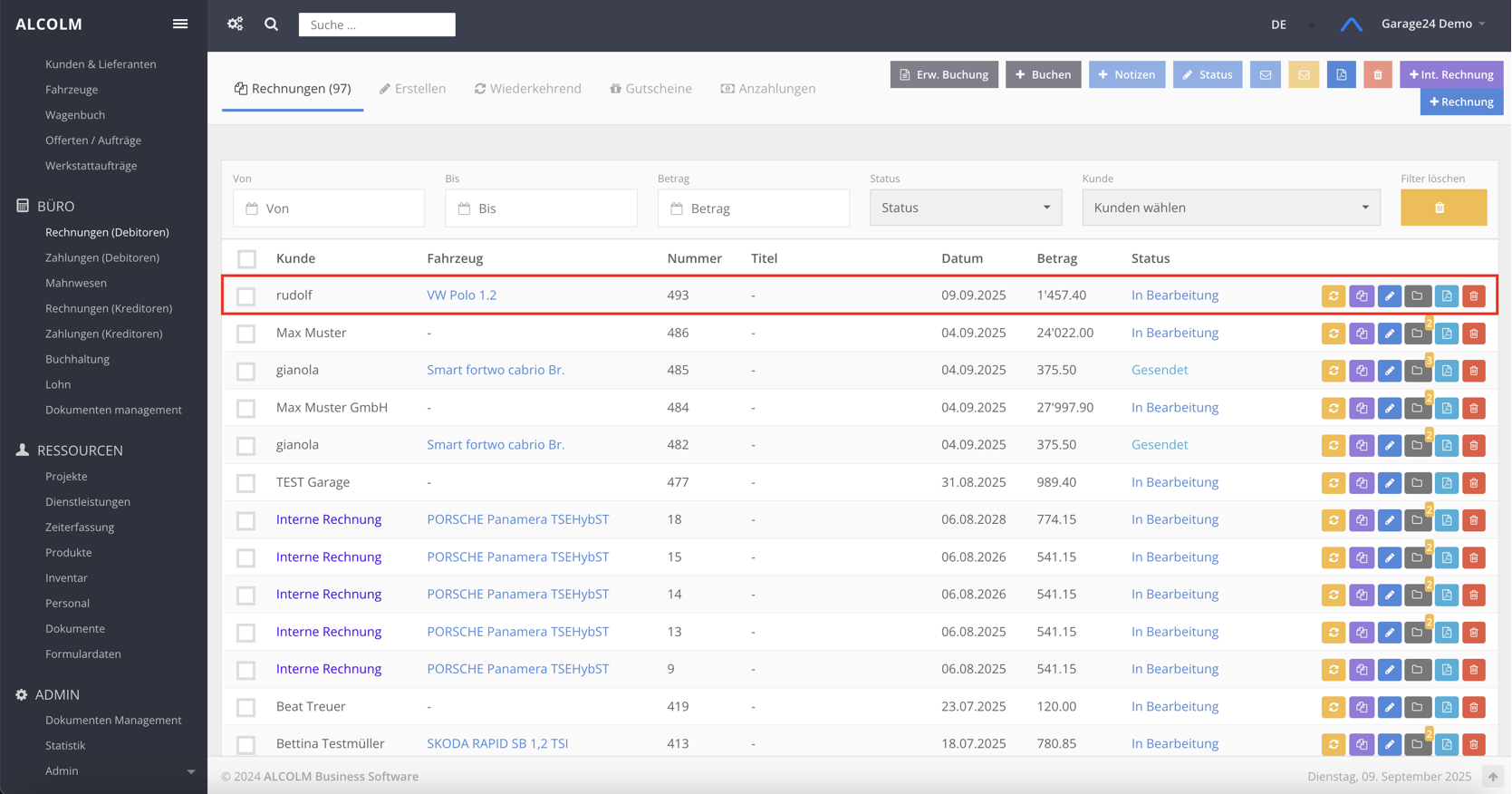Open the Status filter dropdown
Viewport: 1512px width, 794px height.
(965, 208)
